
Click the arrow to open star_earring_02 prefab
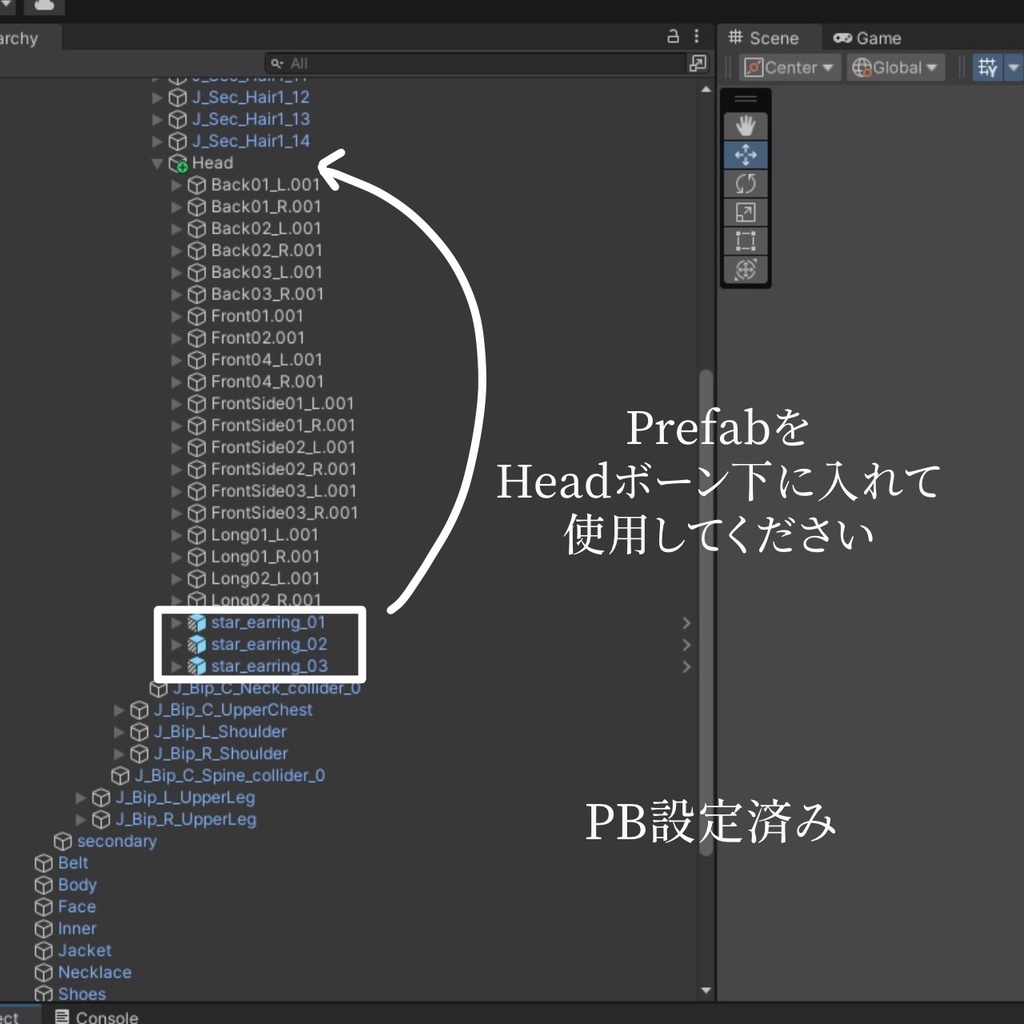pyautogui.click(x=687, y=644)
